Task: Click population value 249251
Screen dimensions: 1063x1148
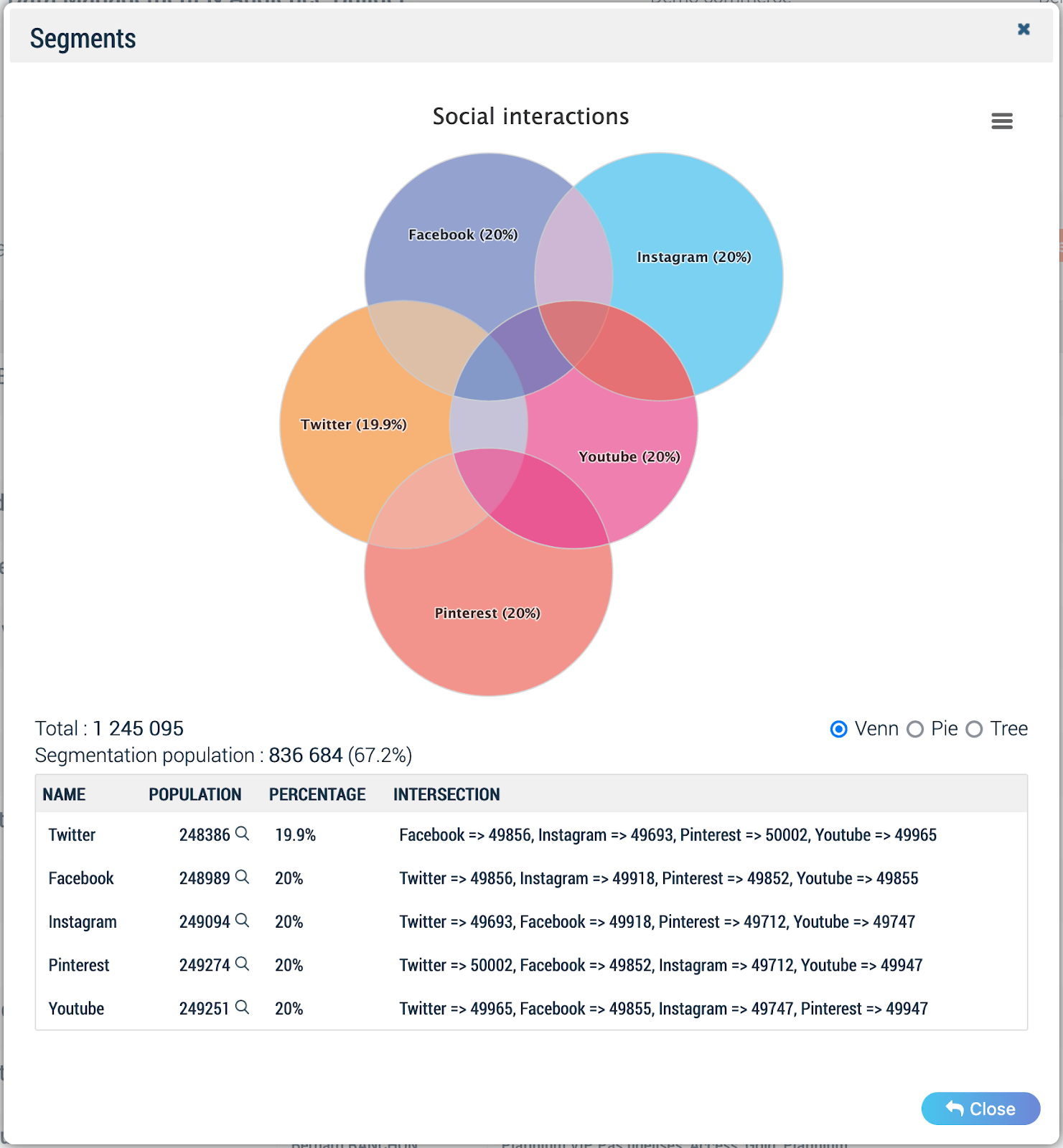Action: coord(205,1009)
